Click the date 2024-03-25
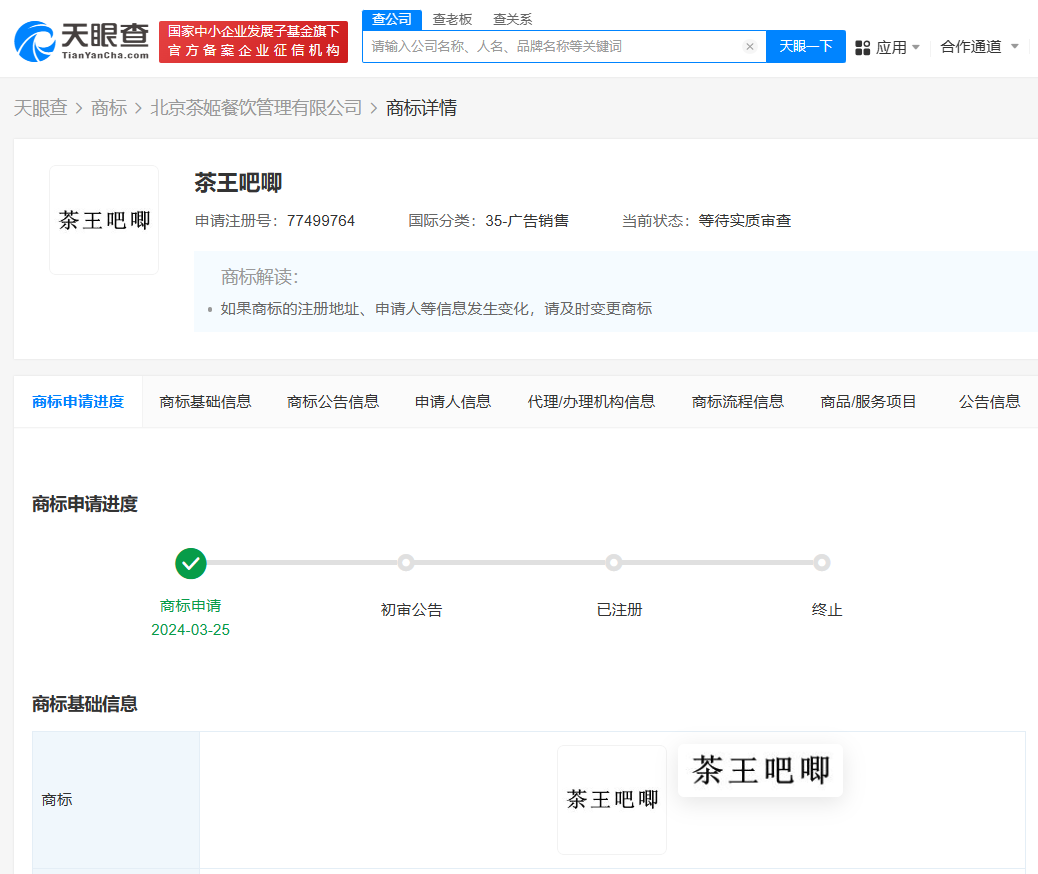The width and height of the screenshot is (1038, 874). coord(191,630)
